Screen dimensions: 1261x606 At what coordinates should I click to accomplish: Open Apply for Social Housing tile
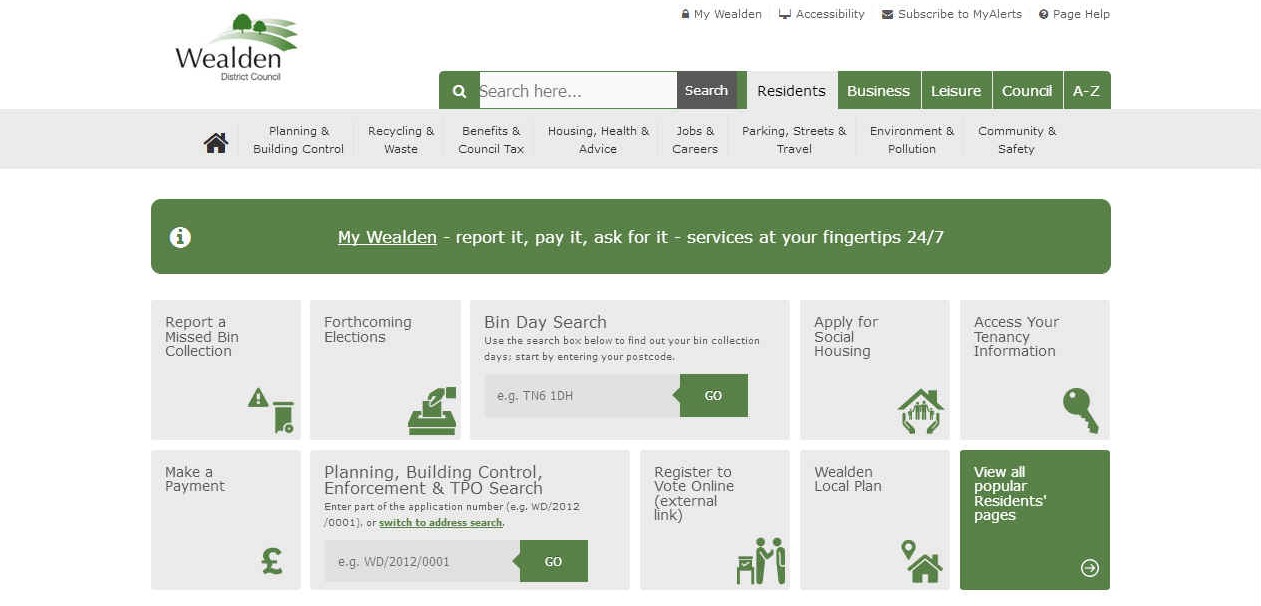click(x=875, y=370)
